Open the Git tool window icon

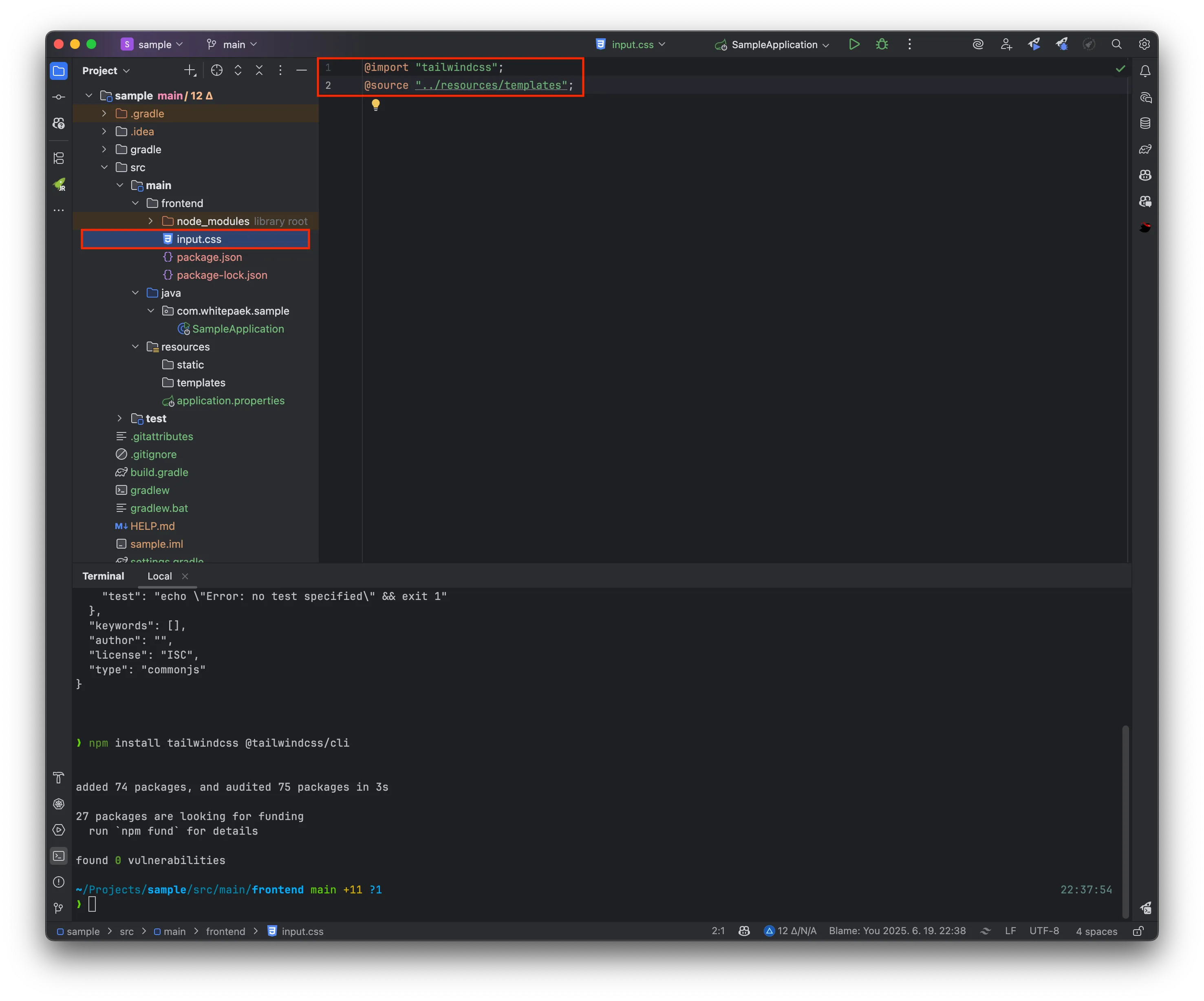pos(58,908)
